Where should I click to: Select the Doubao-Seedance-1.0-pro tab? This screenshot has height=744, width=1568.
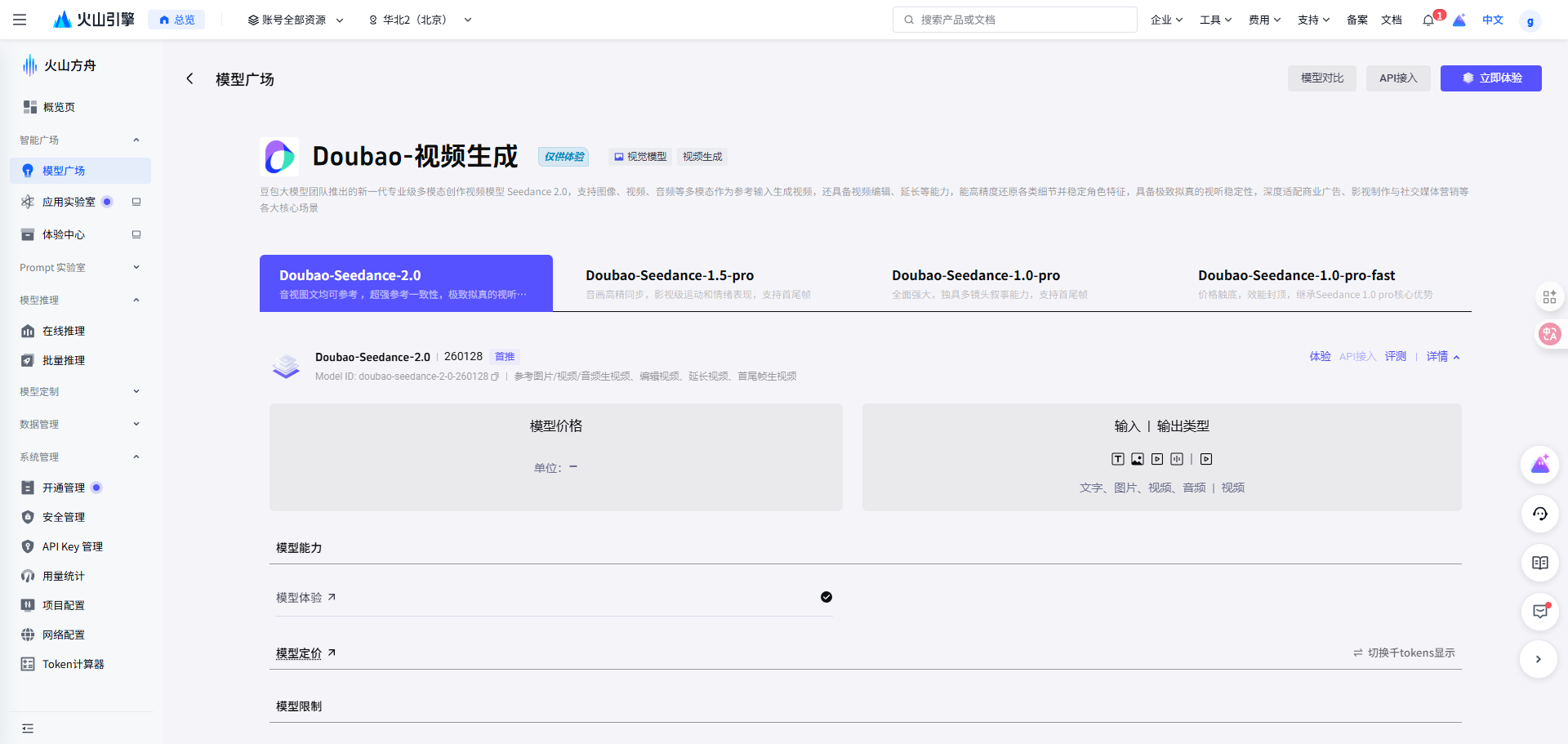pyautogui.click(x=1018, y=283)
